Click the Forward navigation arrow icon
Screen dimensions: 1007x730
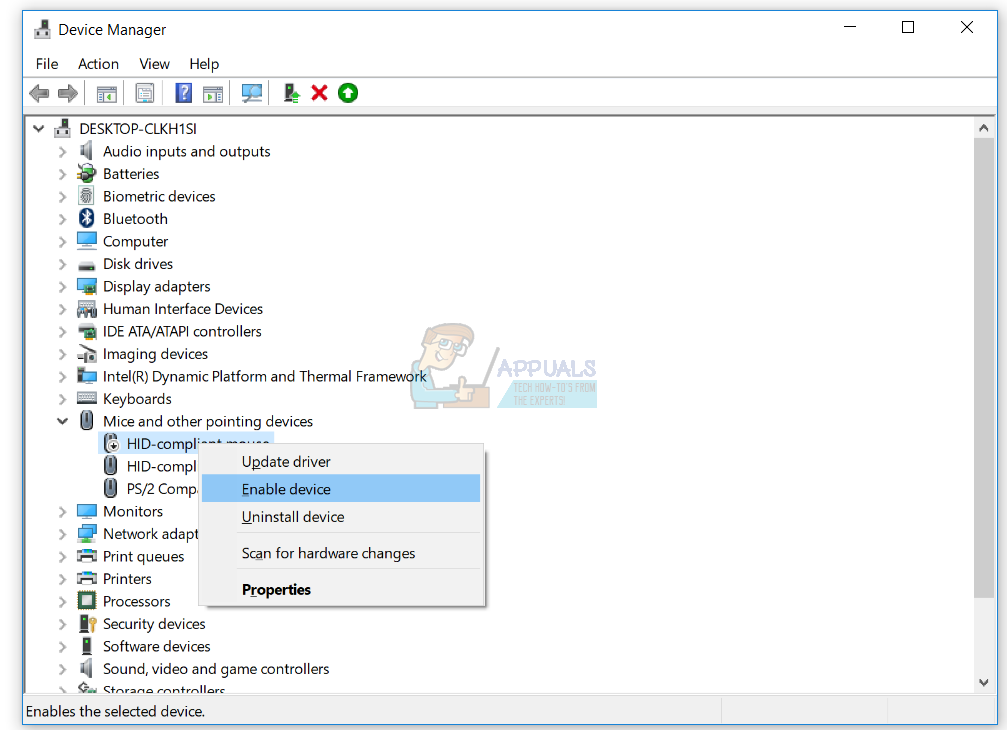tap(67, 92)
